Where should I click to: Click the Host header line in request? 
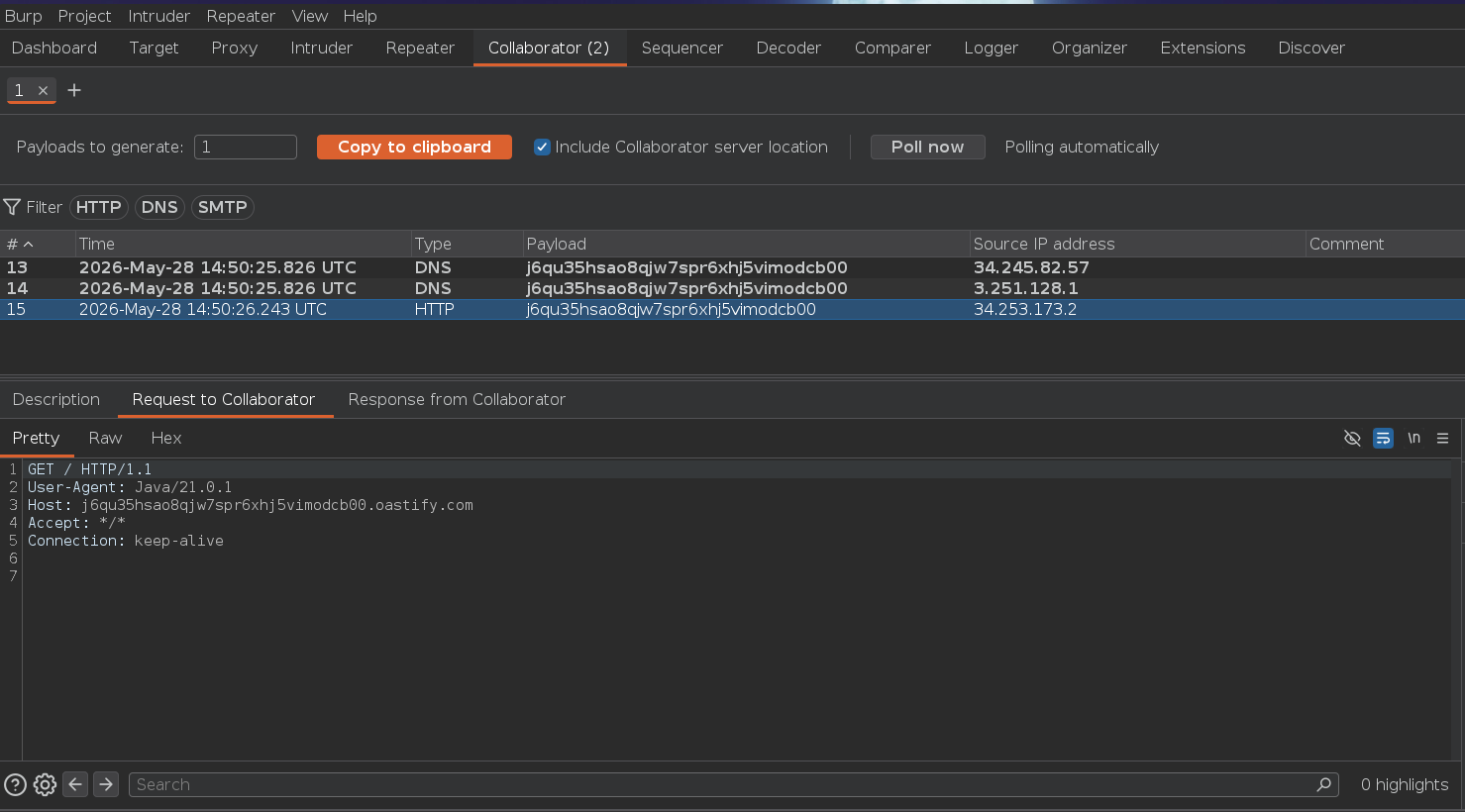[251, 505]
